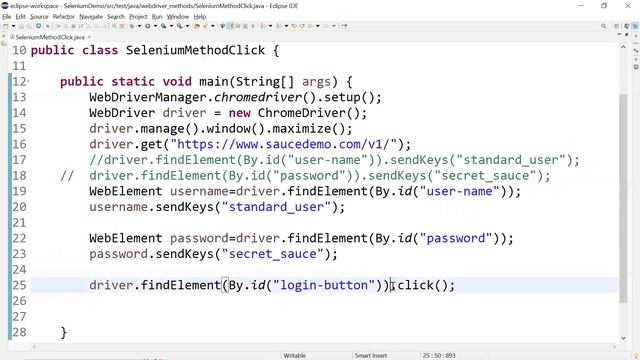The width and height of the screenshot is (640, 360).
Task: Click the variable "password" in line 22
Action: point(199,238)
